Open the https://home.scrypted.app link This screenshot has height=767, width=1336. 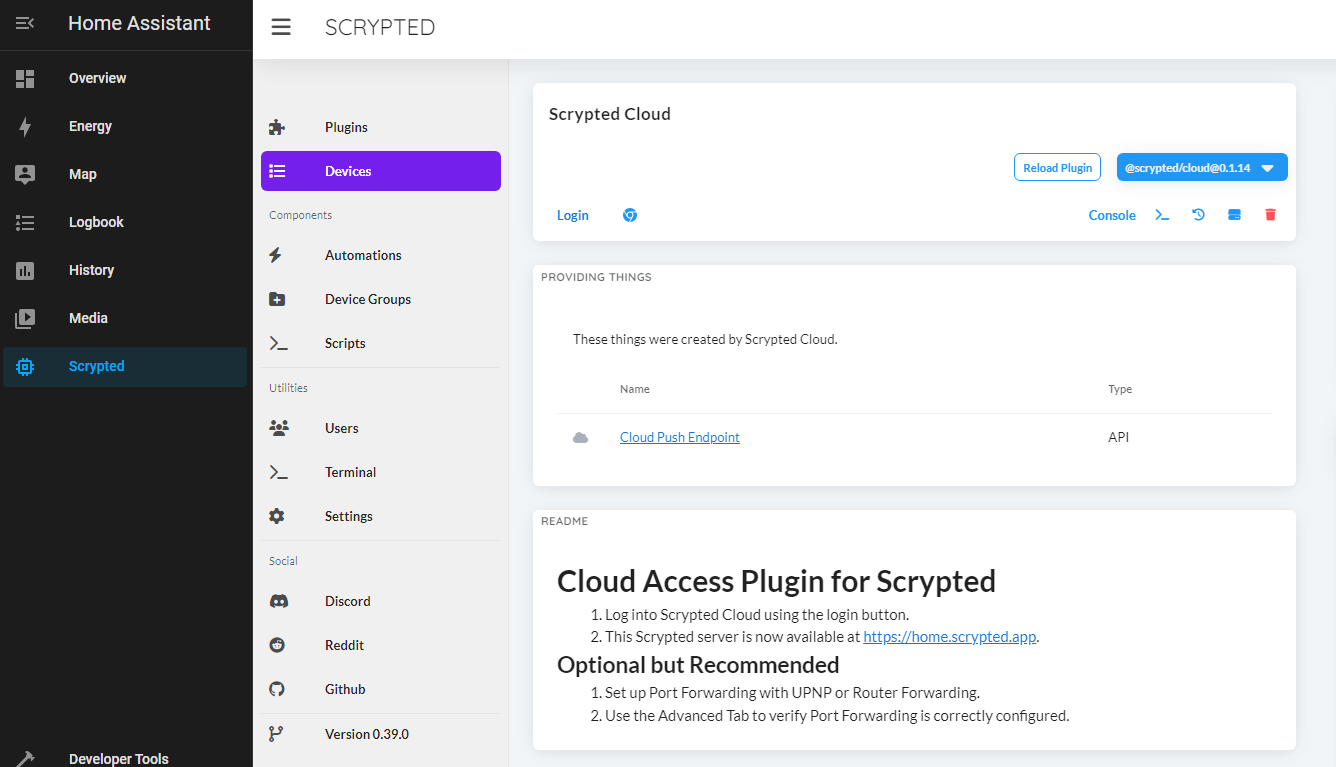click(x=950, y=637)
